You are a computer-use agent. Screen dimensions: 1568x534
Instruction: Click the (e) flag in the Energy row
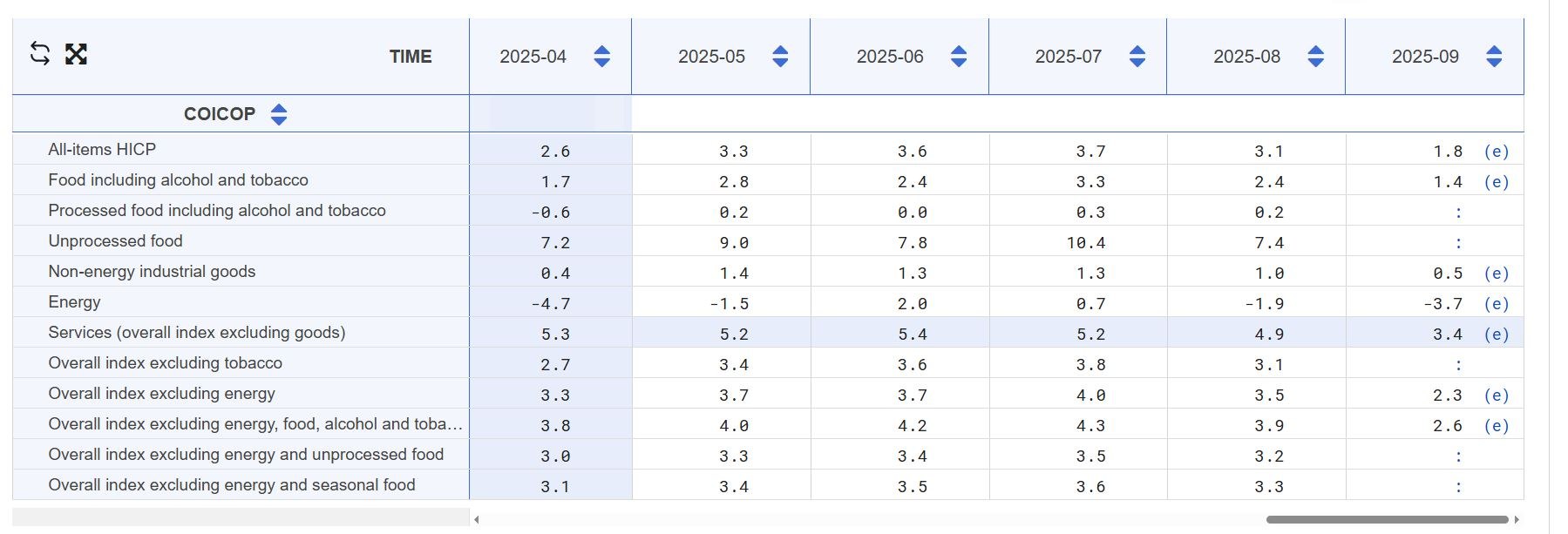click(x=1496, y=304)
